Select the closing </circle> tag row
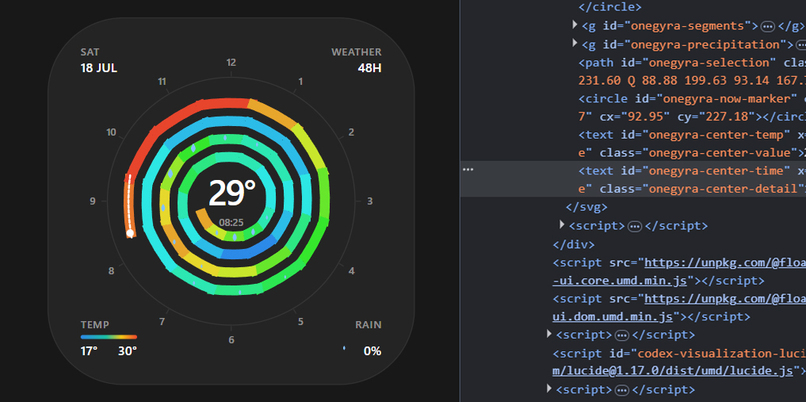 610,7
